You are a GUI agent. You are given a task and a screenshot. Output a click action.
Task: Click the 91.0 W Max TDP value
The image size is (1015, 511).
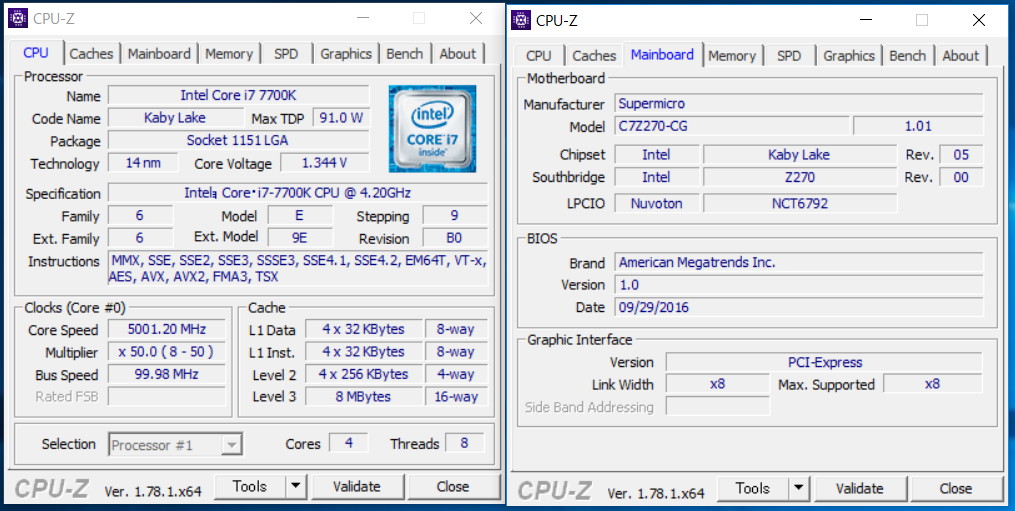(x=341, y=118)
